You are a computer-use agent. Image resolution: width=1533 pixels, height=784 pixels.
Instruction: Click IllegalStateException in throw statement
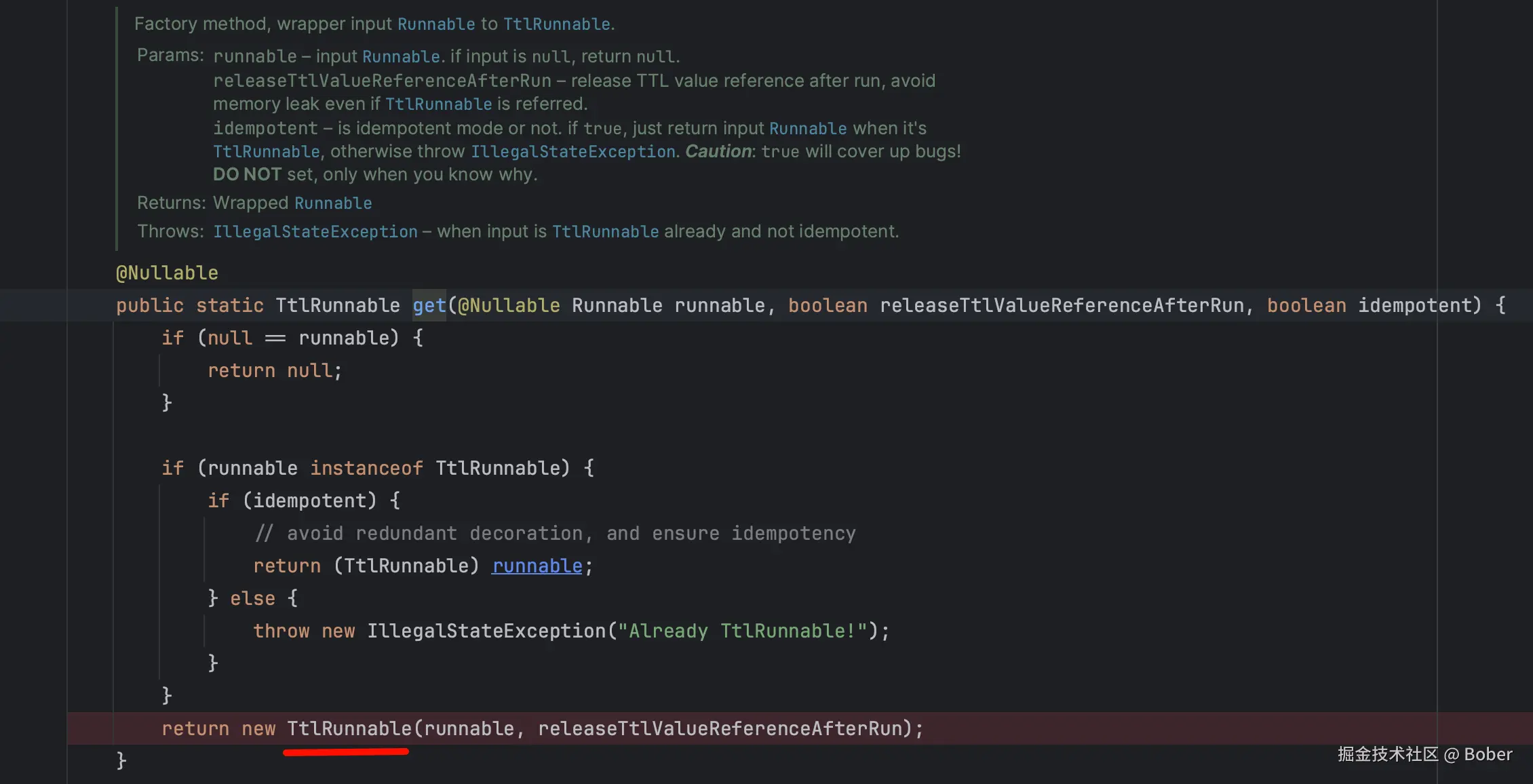coord(486,631)
